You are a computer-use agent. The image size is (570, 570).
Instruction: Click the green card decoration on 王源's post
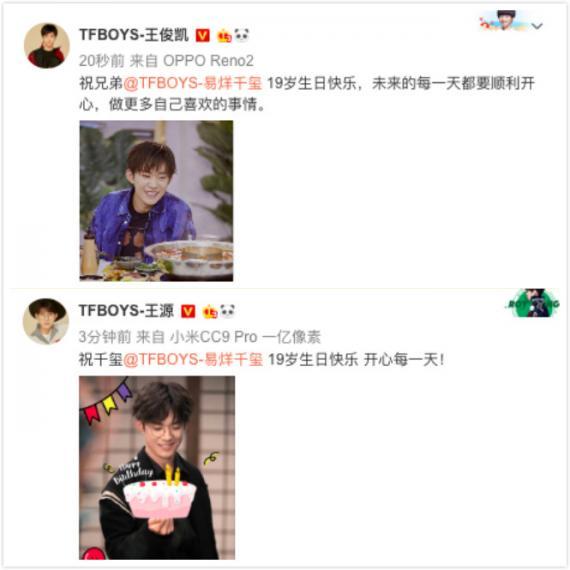533,303
